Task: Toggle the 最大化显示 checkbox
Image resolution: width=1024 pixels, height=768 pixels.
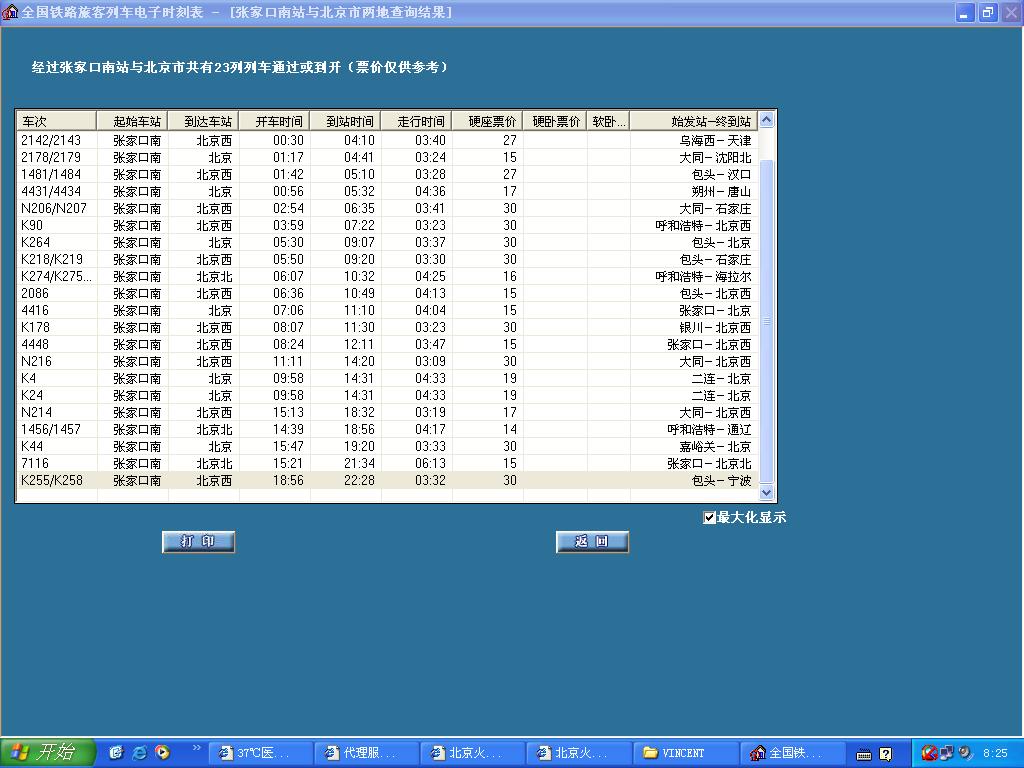Action: pos(709,518)
